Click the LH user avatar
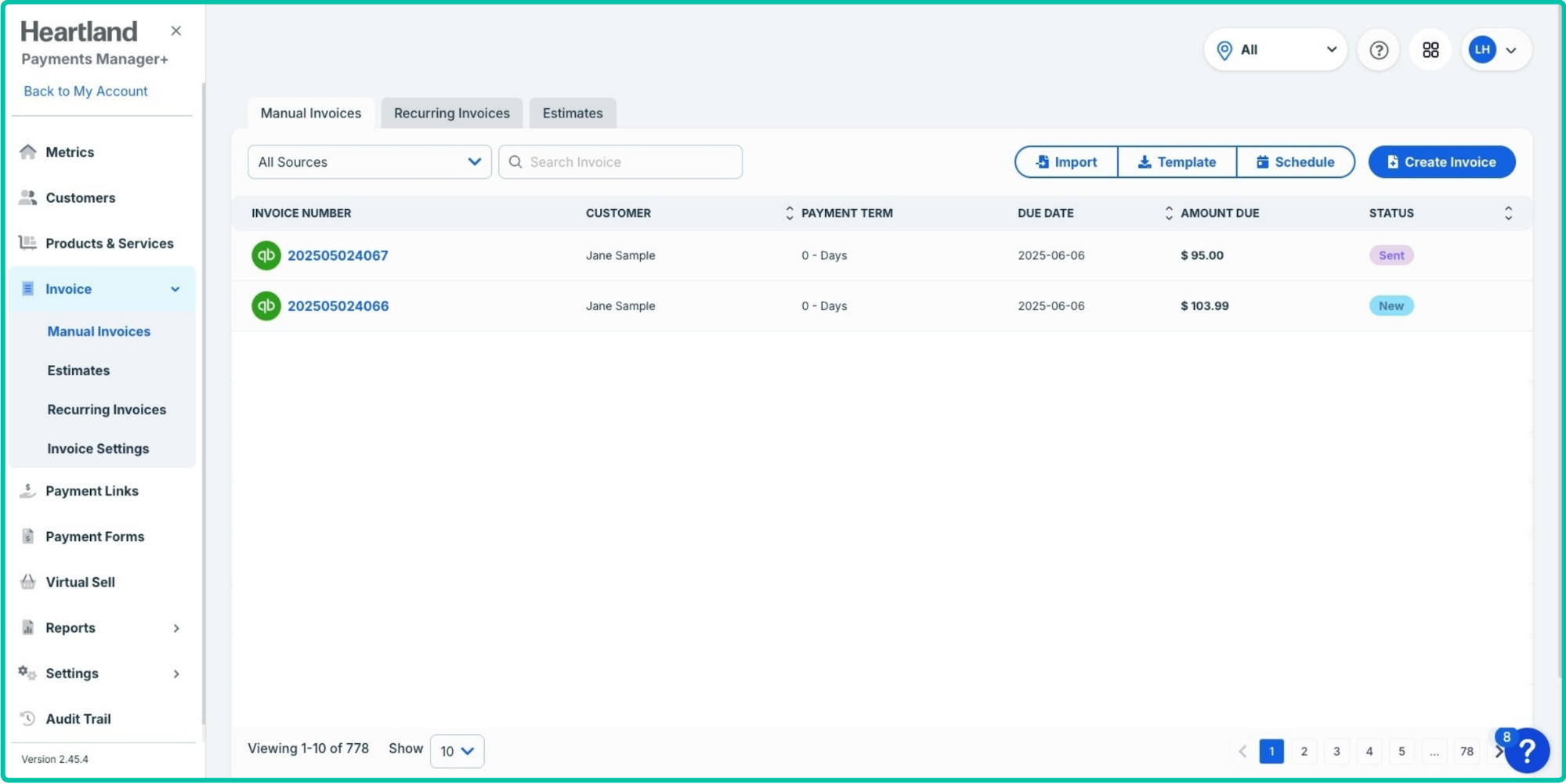Screen dimensions: 1566x784 point(1481,50)
